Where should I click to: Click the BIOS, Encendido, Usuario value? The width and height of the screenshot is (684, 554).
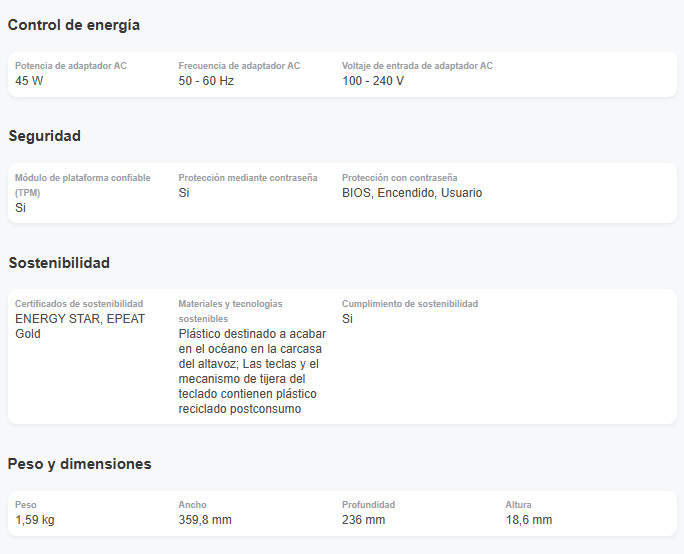click(412, 193)
